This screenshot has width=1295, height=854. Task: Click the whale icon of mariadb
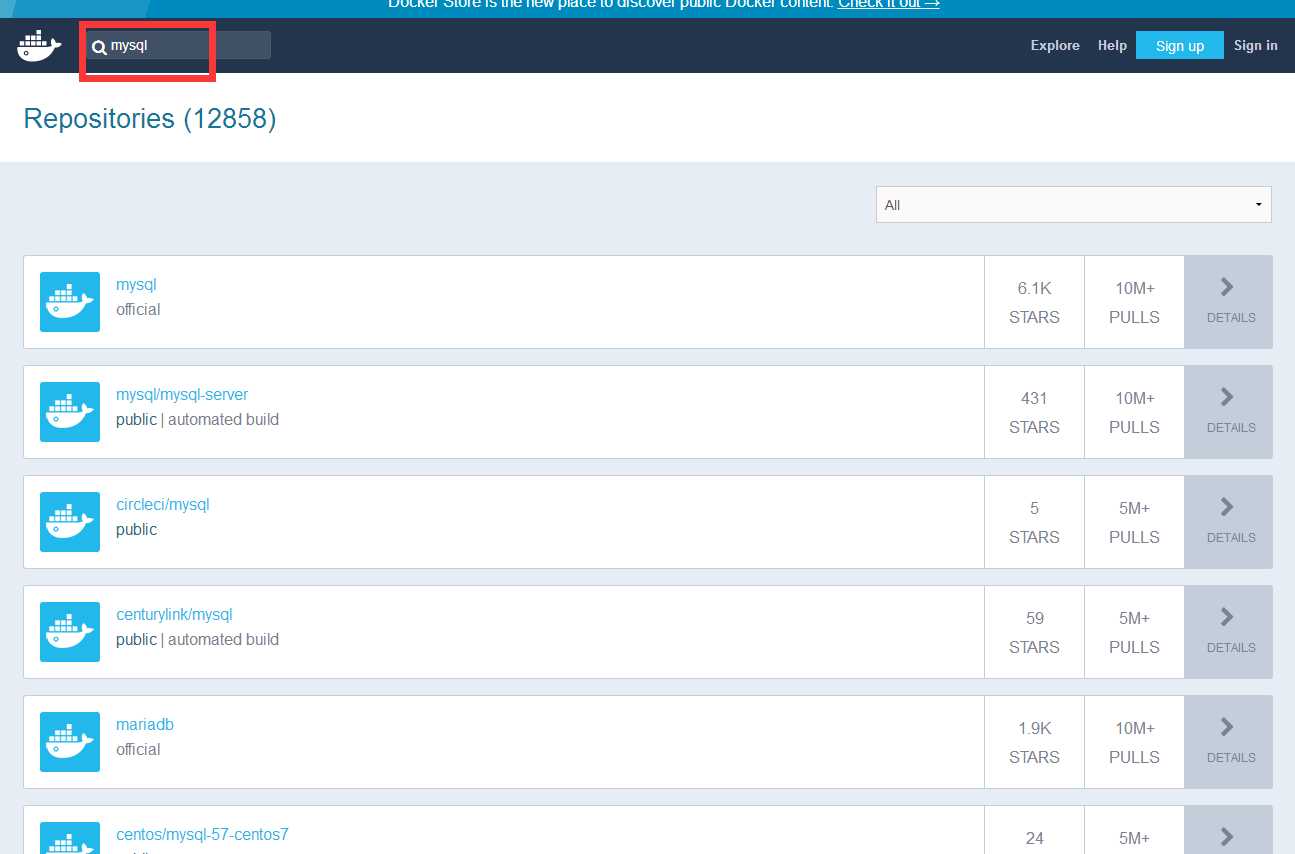tap(70, 742)
